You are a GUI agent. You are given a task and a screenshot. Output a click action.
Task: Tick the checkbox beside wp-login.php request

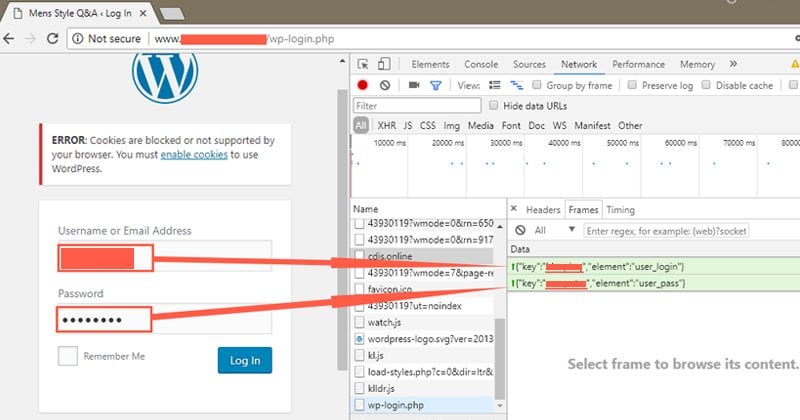point(360,405)
